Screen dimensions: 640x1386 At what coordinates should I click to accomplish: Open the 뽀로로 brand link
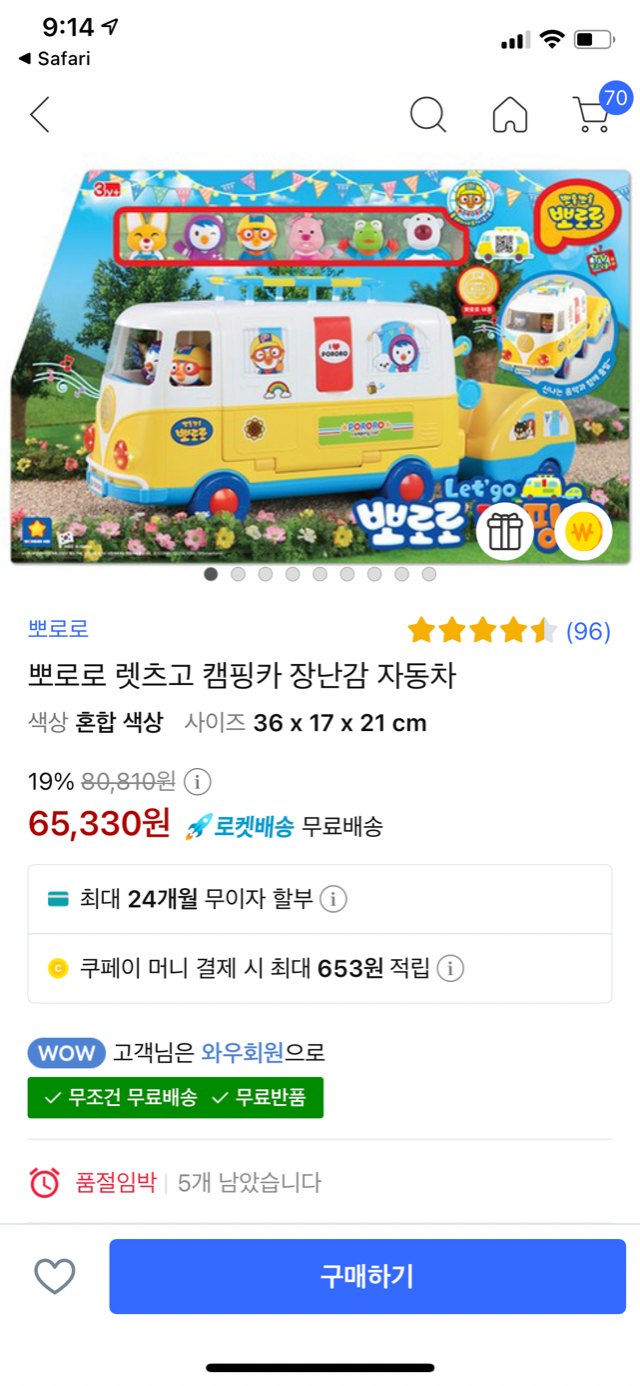(58, 629)
